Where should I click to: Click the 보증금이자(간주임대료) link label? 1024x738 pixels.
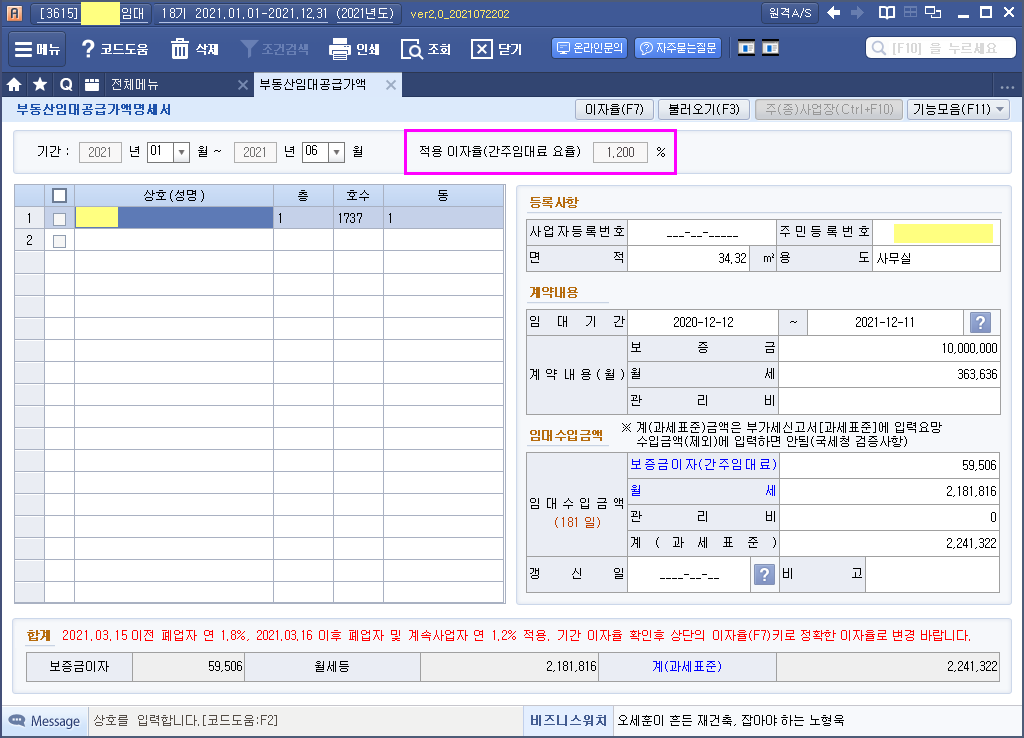(x=703, y=464)
